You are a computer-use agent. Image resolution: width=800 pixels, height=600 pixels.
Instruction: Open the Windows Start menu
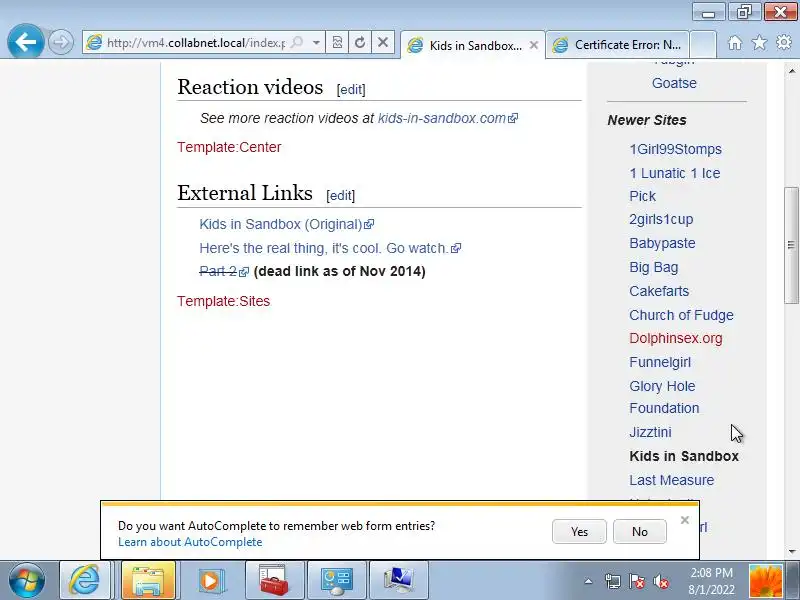(x=26, y=581)
